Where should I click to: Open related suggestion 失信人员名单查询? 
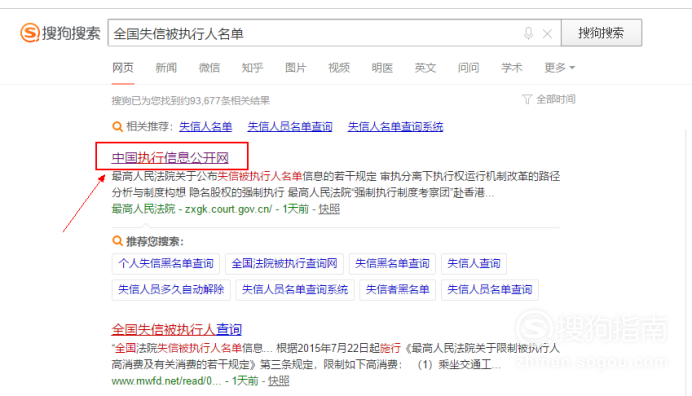[x=290, y=127]
